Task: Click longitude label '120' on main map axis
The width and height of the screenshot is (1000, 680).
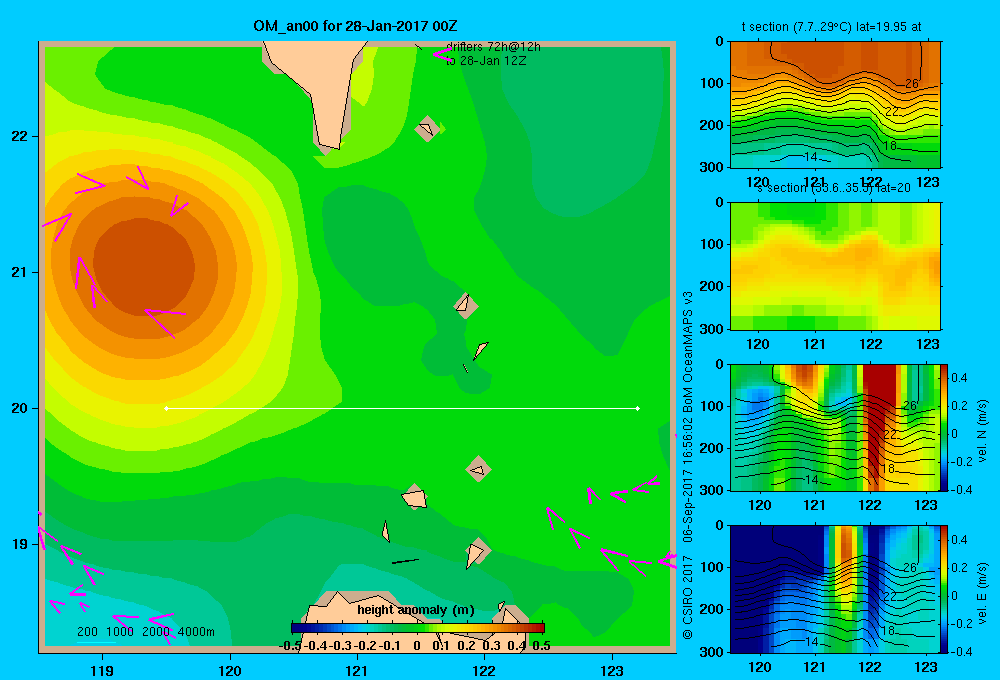Action: pos(230,671)
